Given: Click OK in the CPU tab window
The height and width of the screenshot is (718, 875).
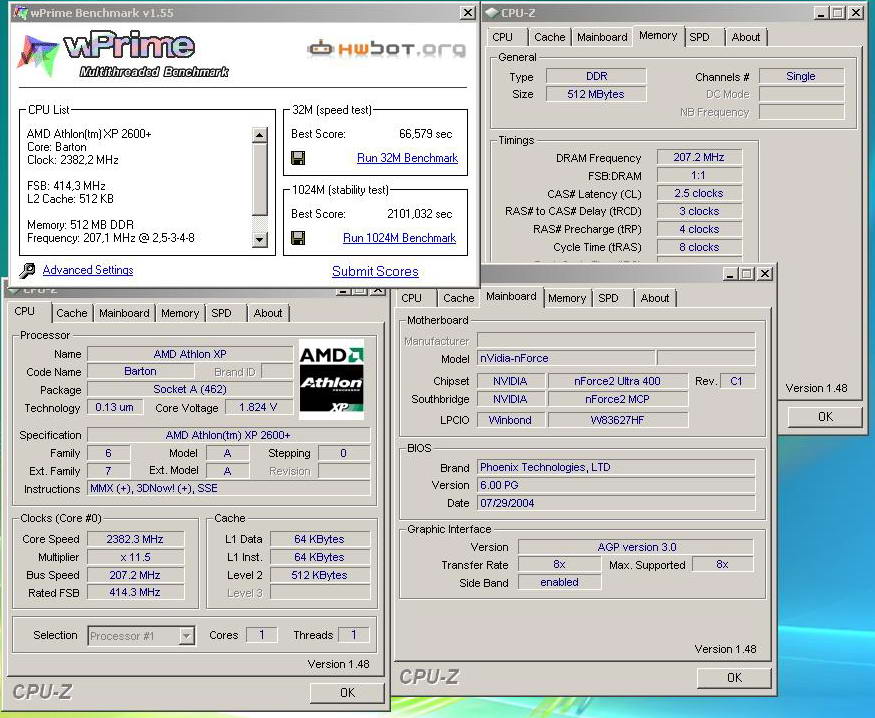Looking at the screenshot, I should click(x=347, y=692).
